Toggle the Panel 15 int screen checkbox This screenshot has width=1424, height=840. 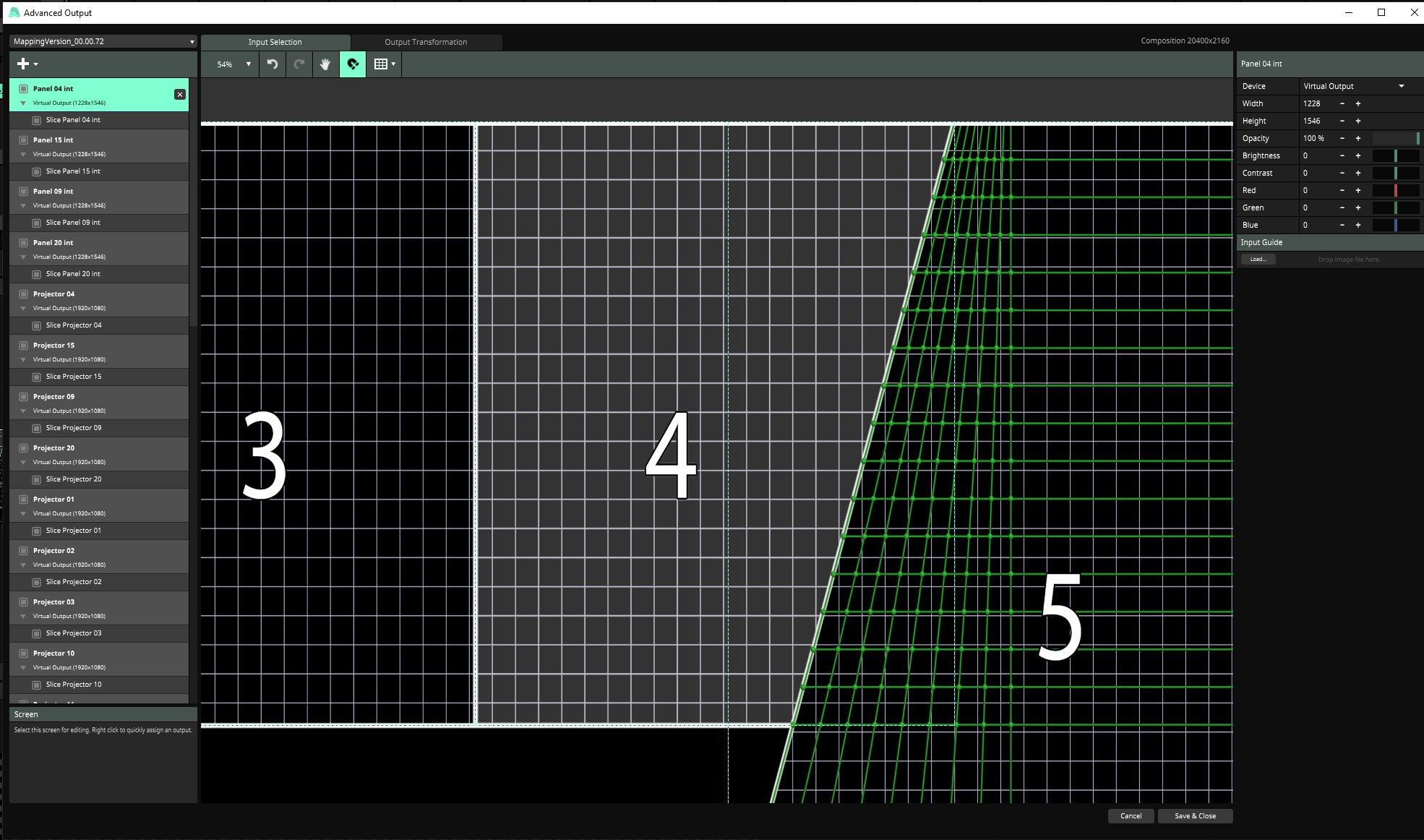[x=24, y=140]
